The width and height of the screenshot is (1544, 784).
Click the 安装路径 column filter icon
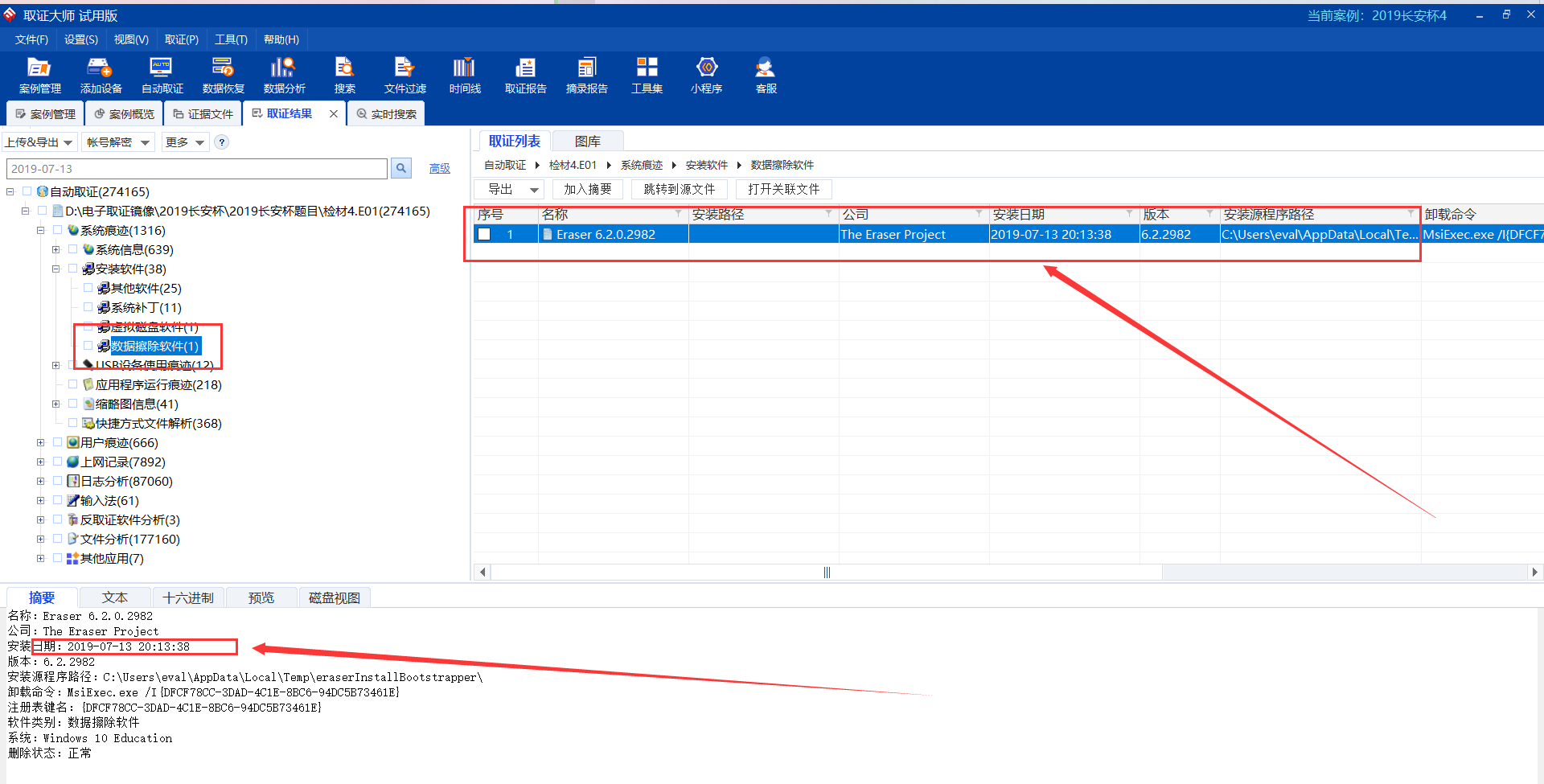coord(828,213)
